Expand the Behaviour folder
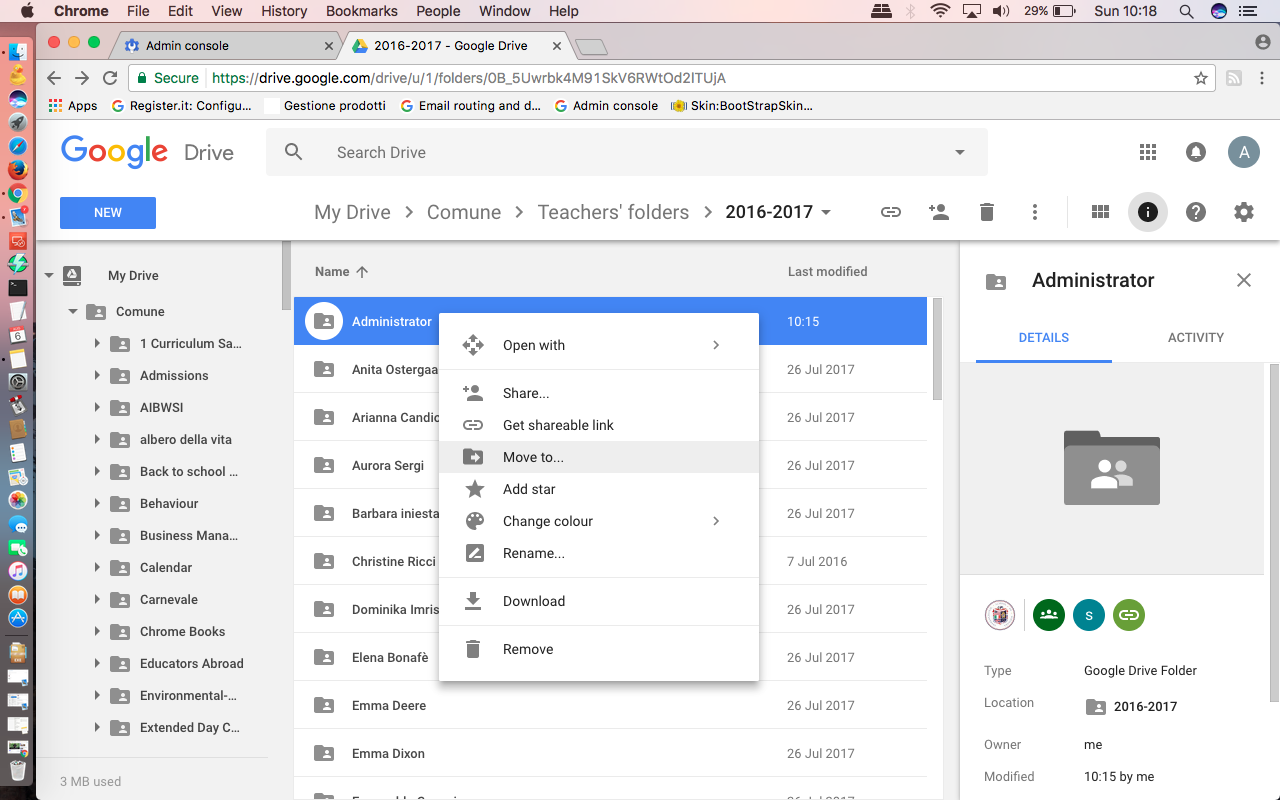The image size is (1280, 800). [x=97, y=503]
